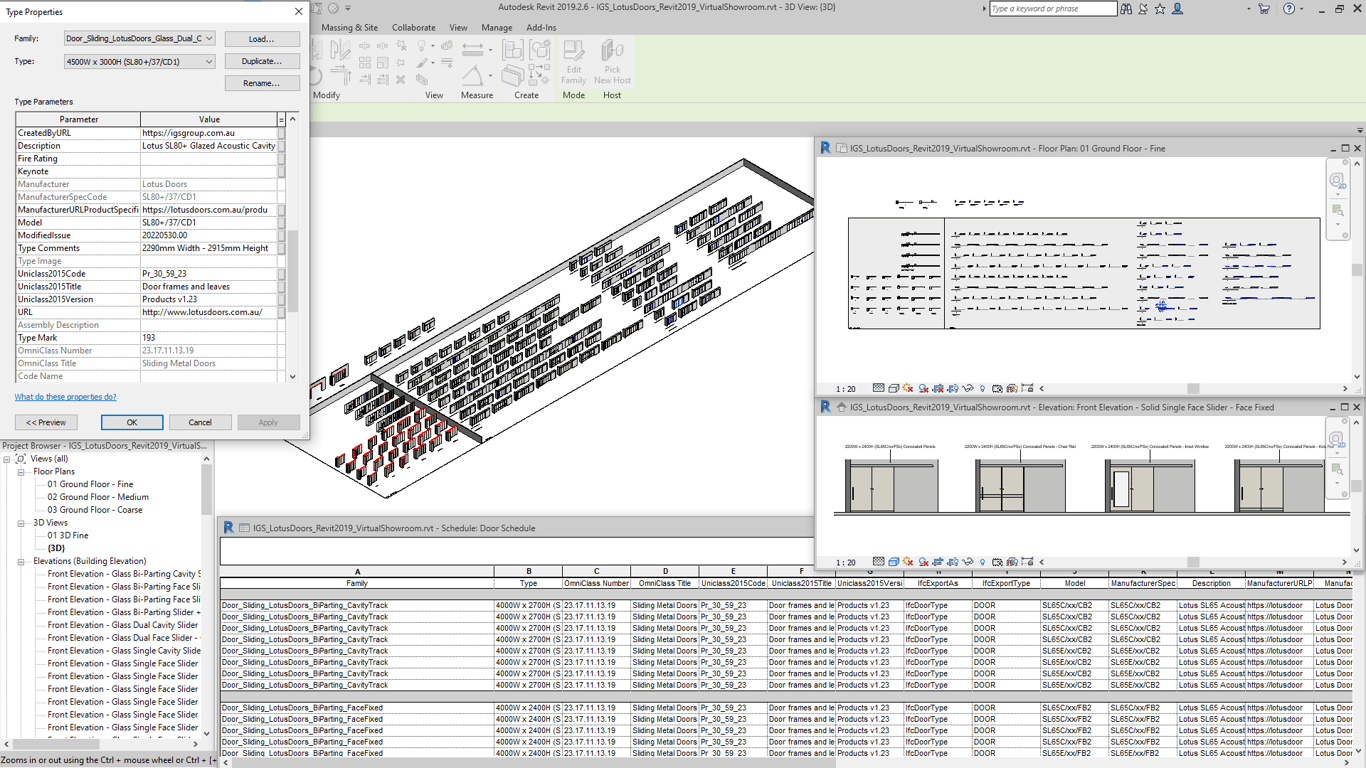Click Detail Level icon in Floor Plan view bar
The image size is (1366, 768).
click(x=878, y=388)
